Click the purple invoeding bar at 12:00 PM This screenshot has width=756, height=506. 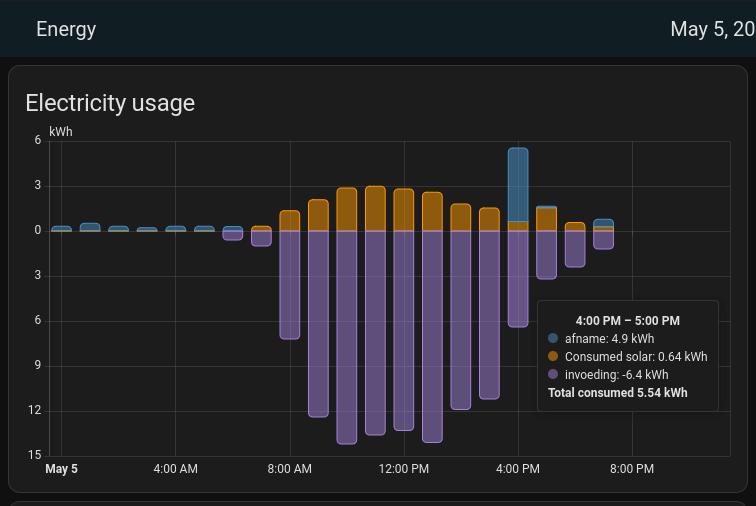pos(404,330)
